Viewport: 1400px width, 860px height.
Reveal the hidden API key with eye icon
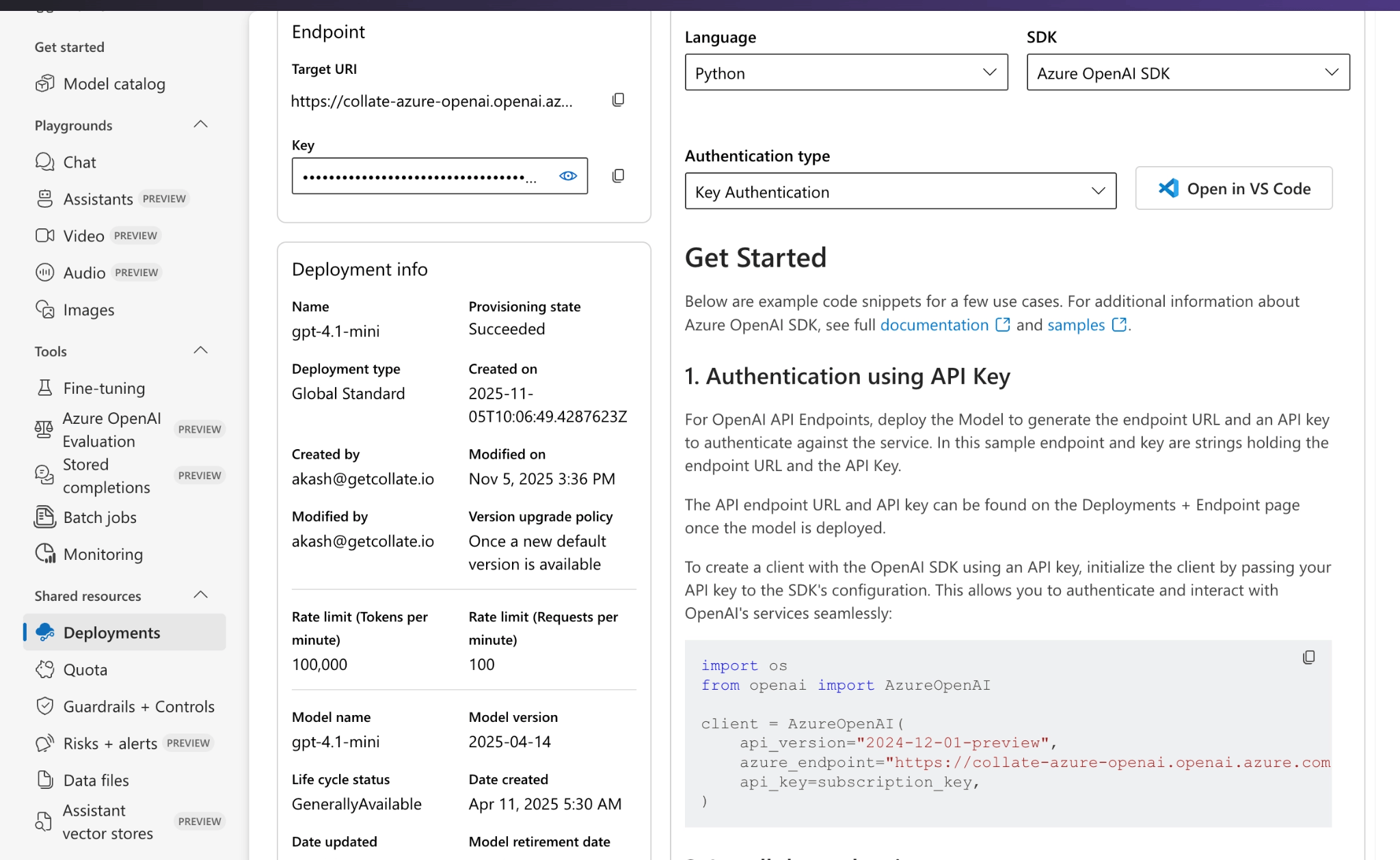pos(568,176)
